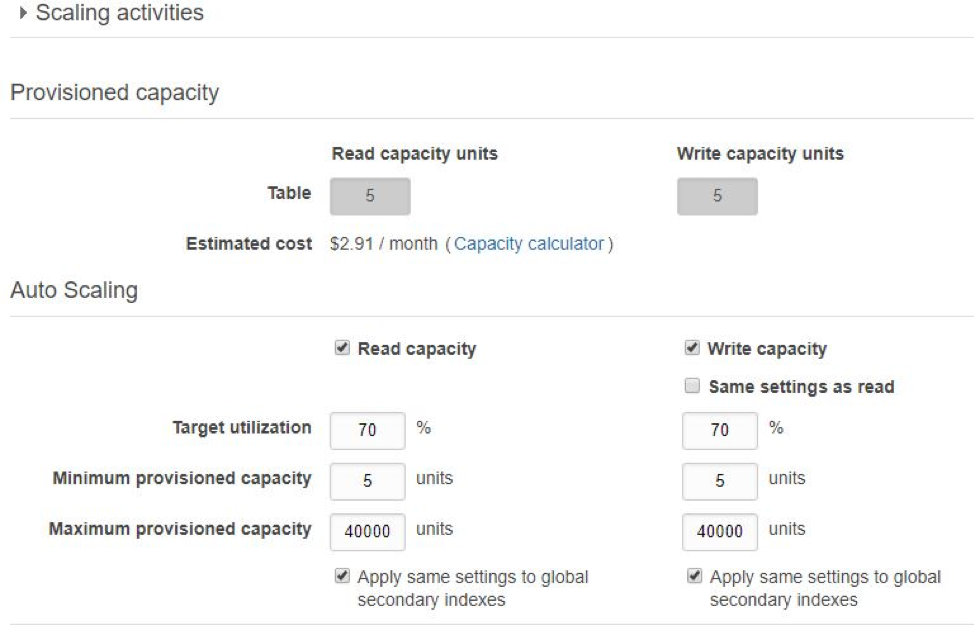Click the Table write capacity units box
974x633 pixels.
(717, 196)
